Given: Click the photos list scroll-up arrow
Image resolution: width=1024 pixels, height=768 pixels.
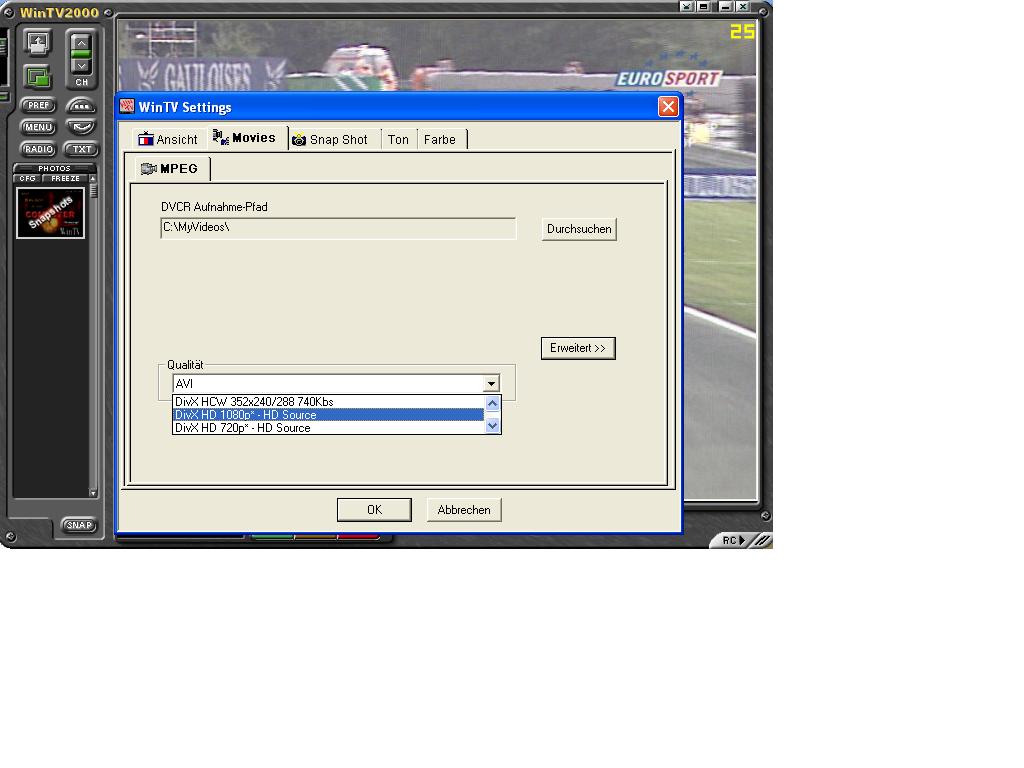Looking at the screenshot, I should point(93,178).
